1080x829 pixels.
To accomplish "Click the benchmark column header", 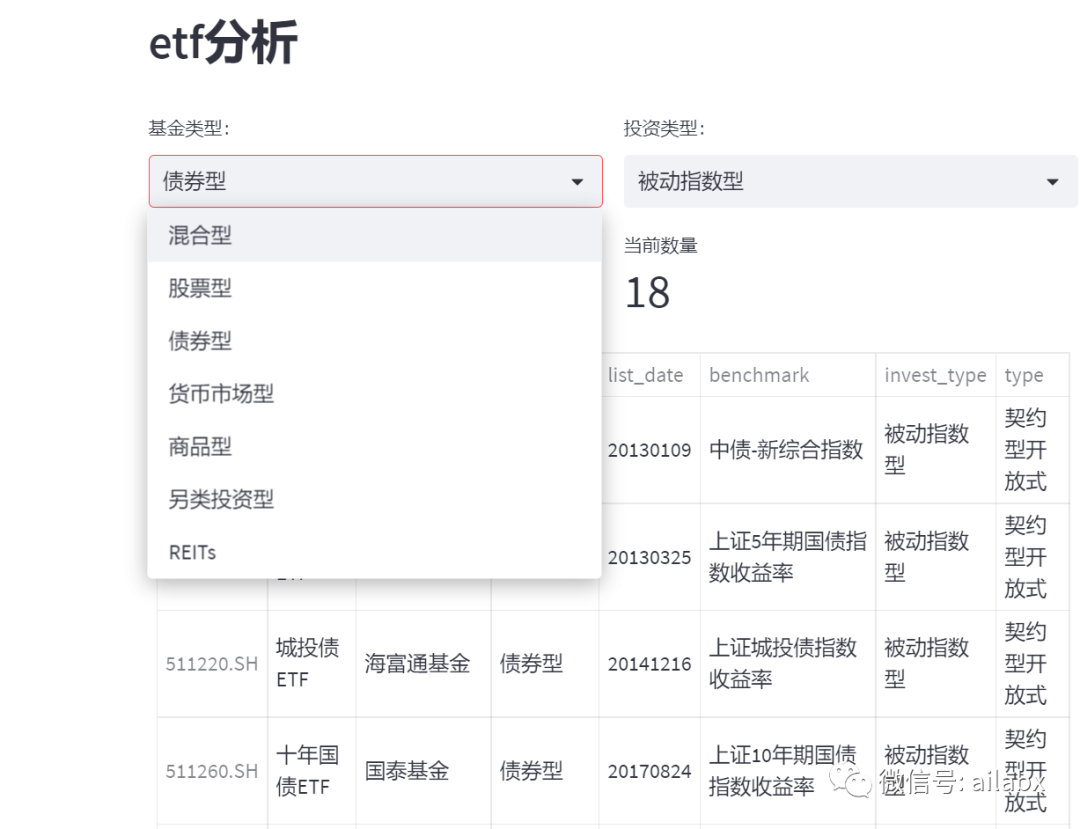I will coord(758,375).
